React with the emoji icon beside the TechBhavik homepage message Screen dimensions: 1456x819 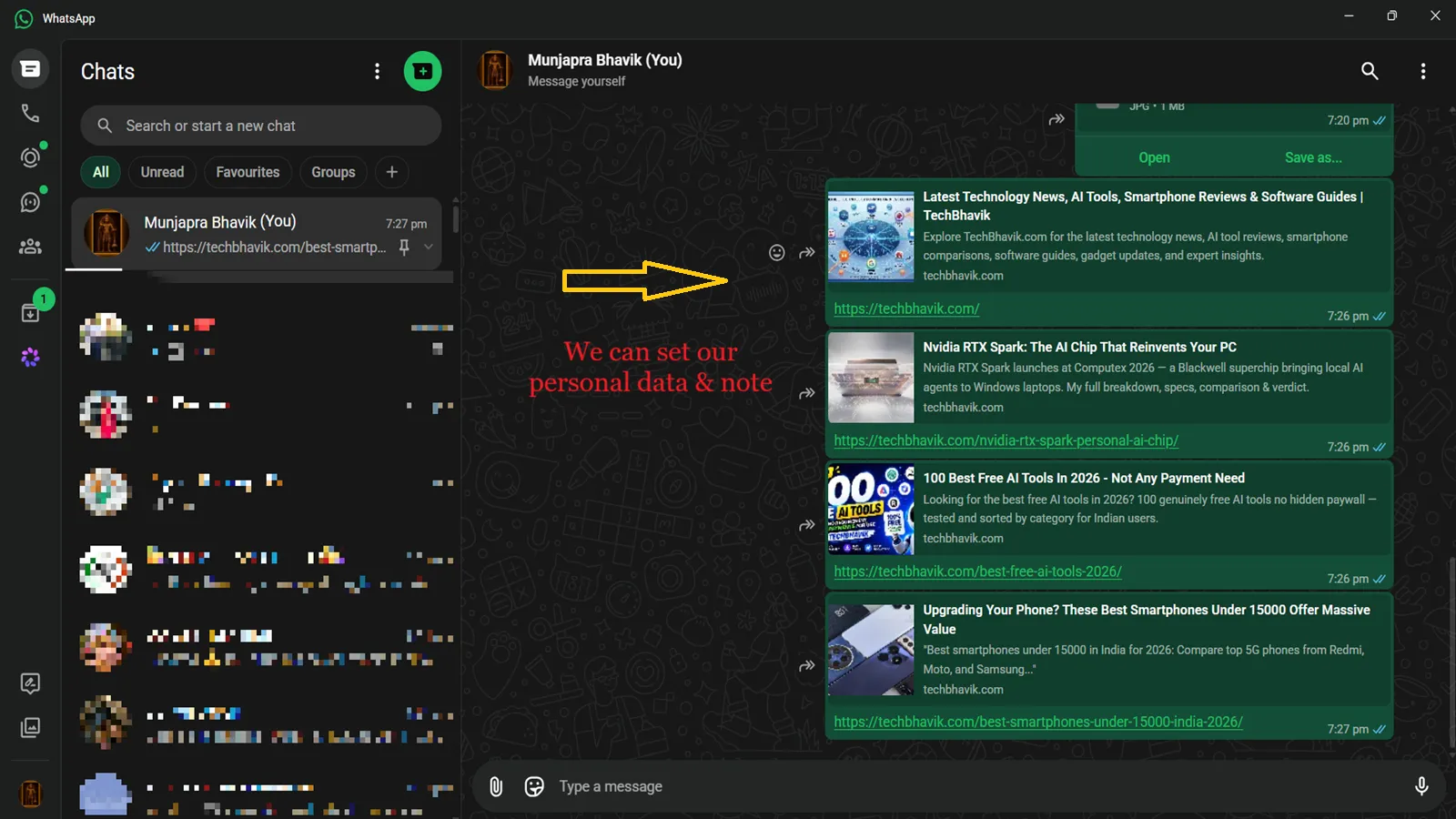(x=776, y=253)
